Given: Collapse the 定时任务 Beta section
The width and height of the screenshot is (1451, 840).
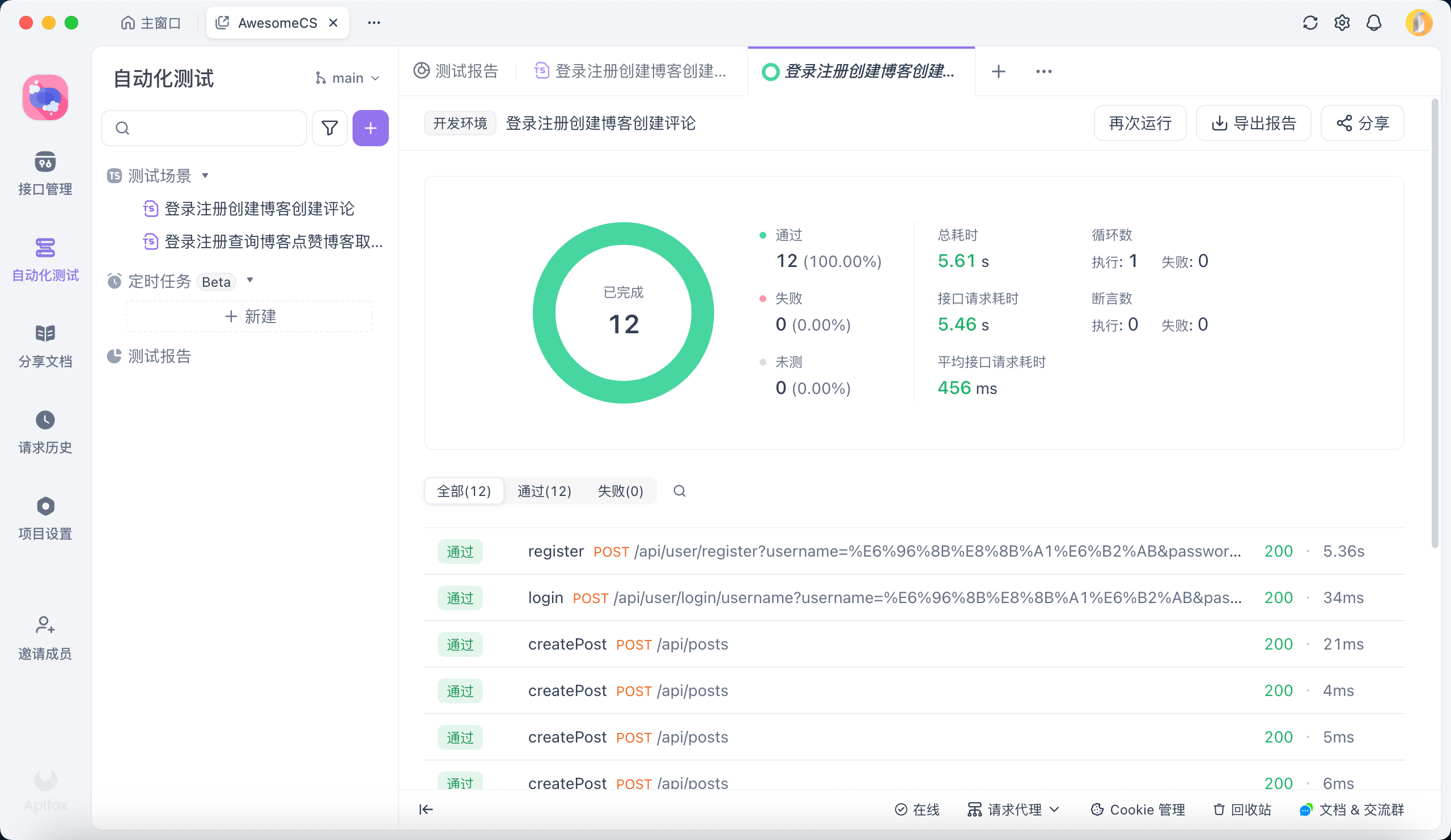Looking at the screenshot, I should pos(250,281).
